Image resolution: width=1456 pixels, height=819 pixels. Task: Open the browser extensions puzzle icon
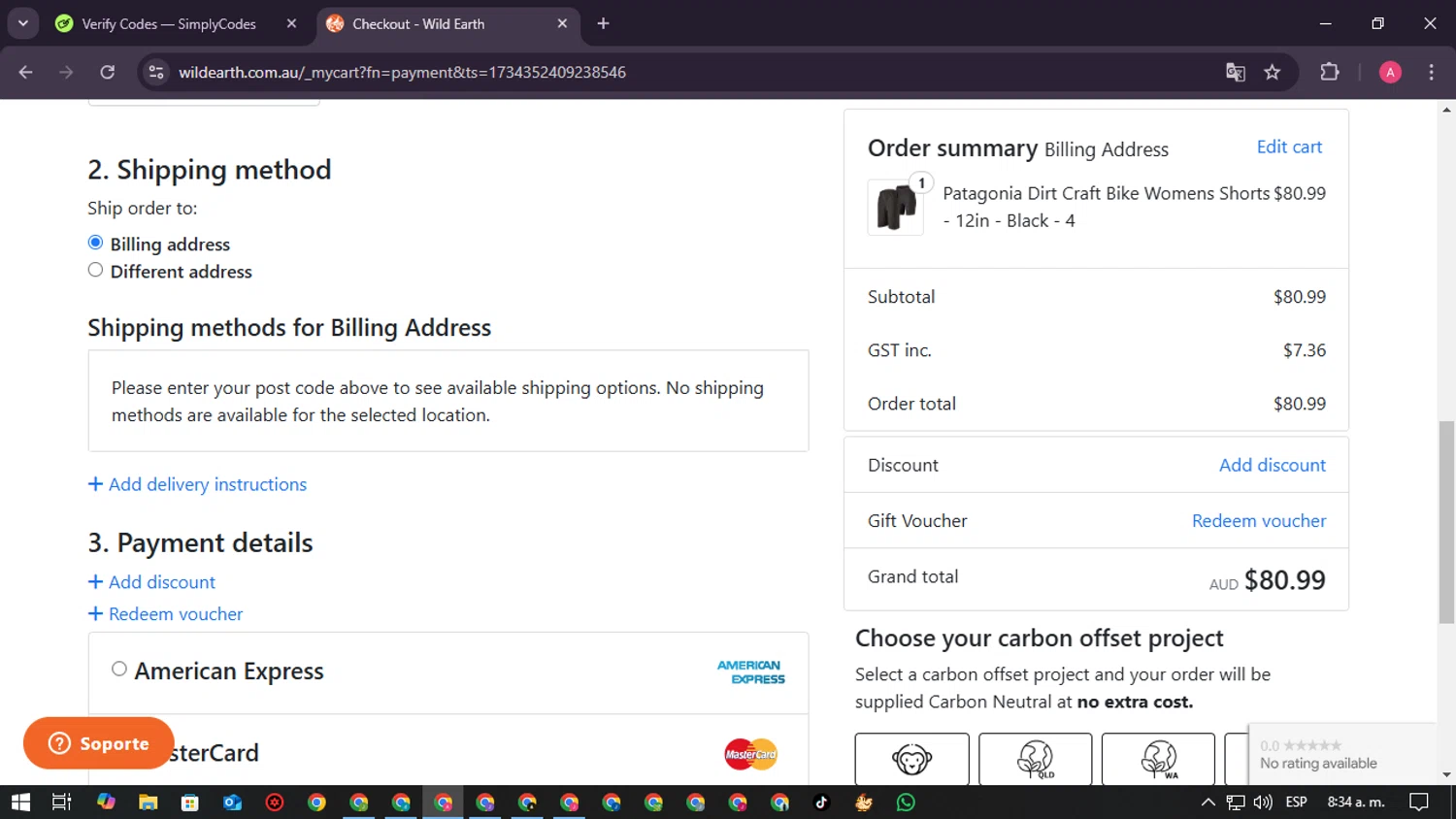[x=1330, y=72]
